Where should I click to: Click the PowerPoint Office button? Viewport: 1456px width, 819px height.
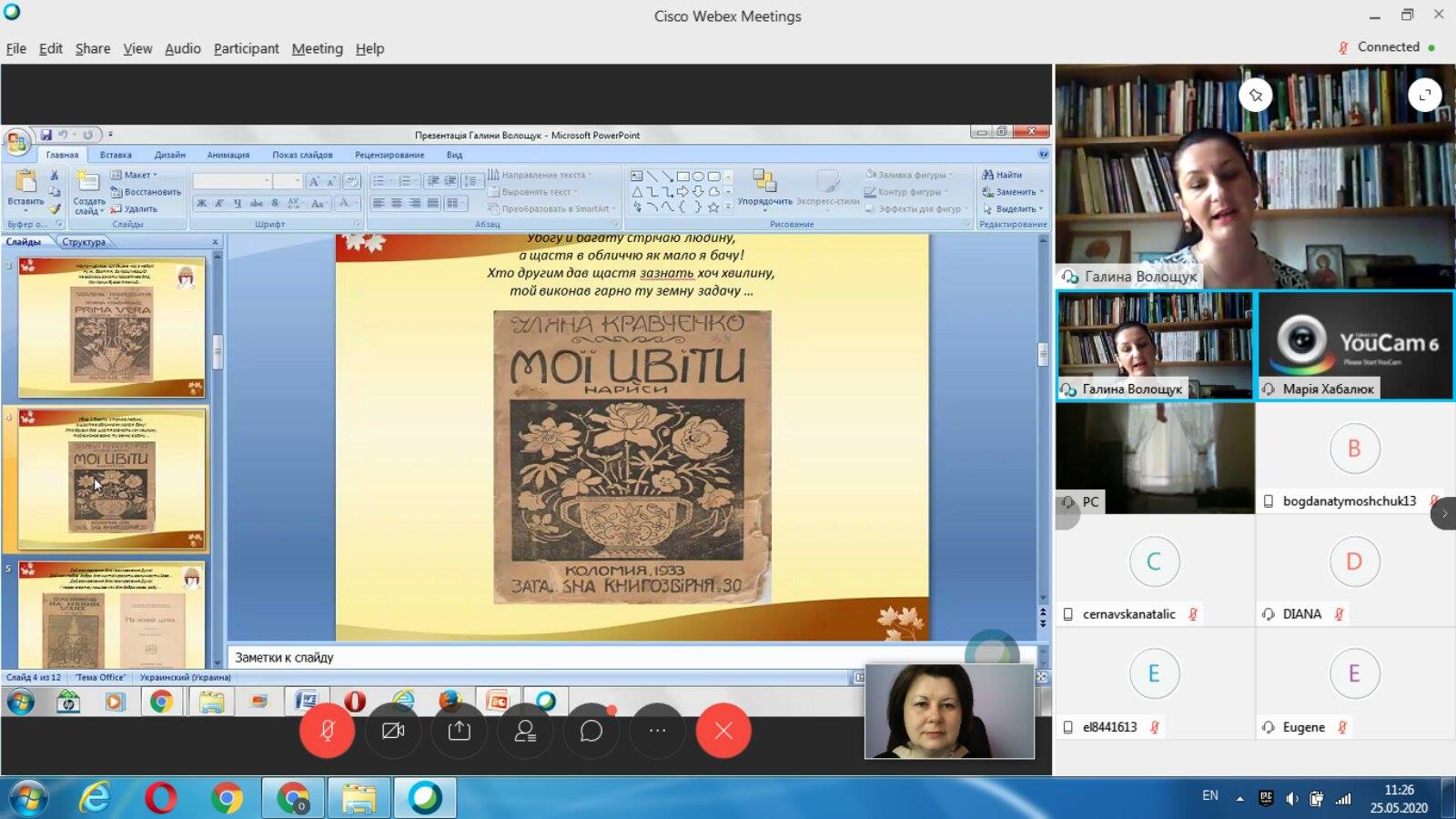(16, 142)
